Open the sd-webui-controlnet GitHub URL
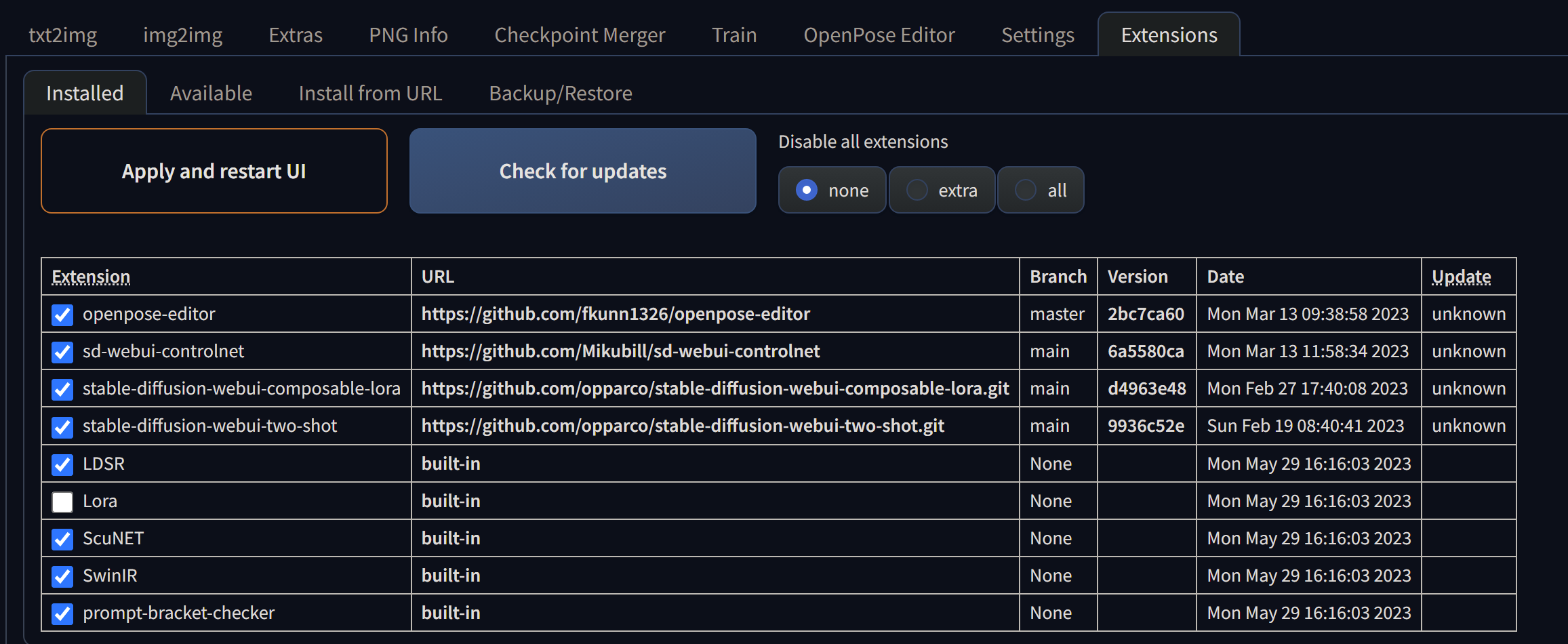 tap(620, 351)
